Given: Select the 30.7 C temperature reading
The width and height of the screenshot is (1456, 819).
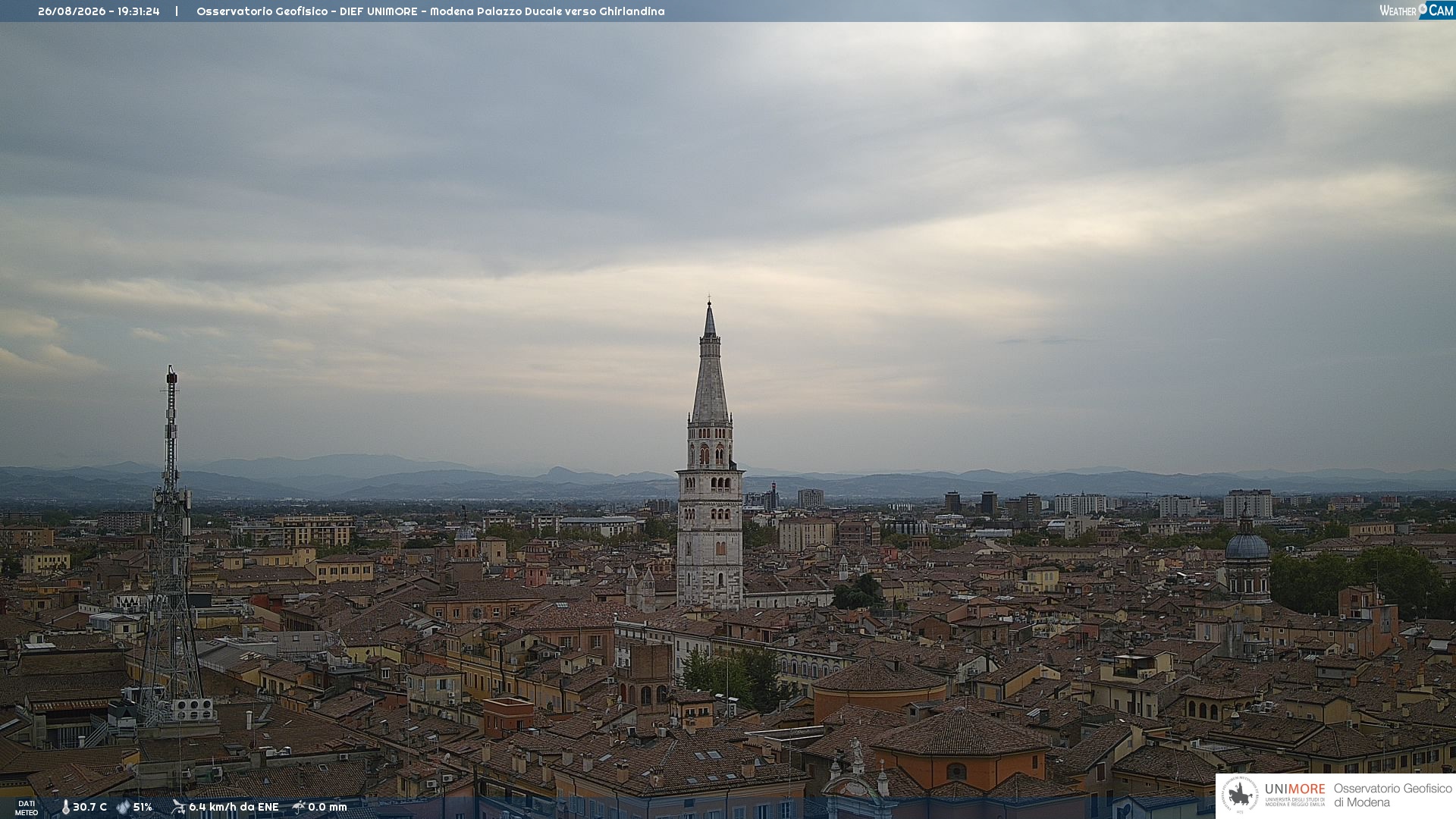Looking at the screenshot, I should pos(89,807).
